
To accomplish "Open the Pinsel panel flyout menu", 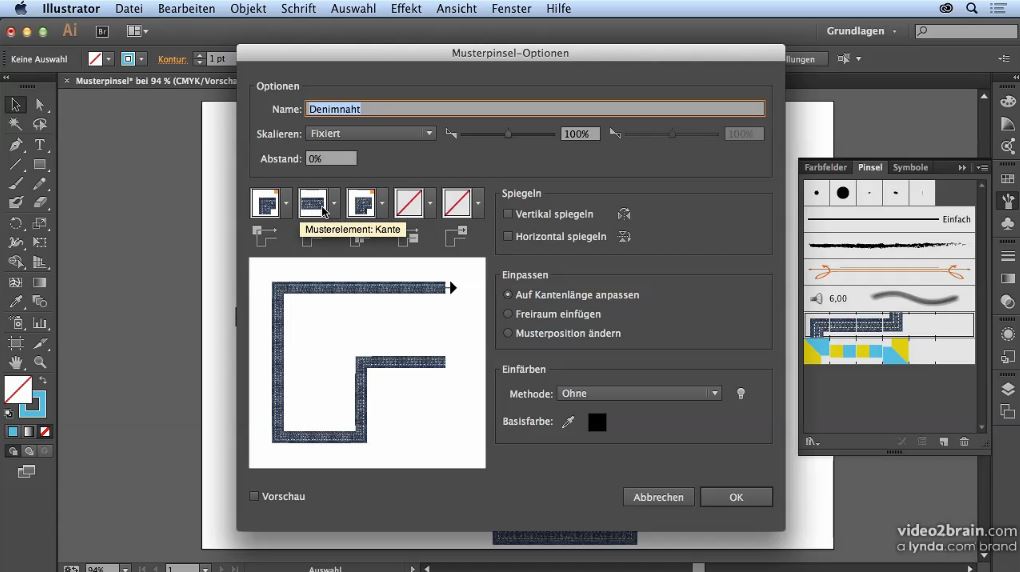I will tap(982, 168).
